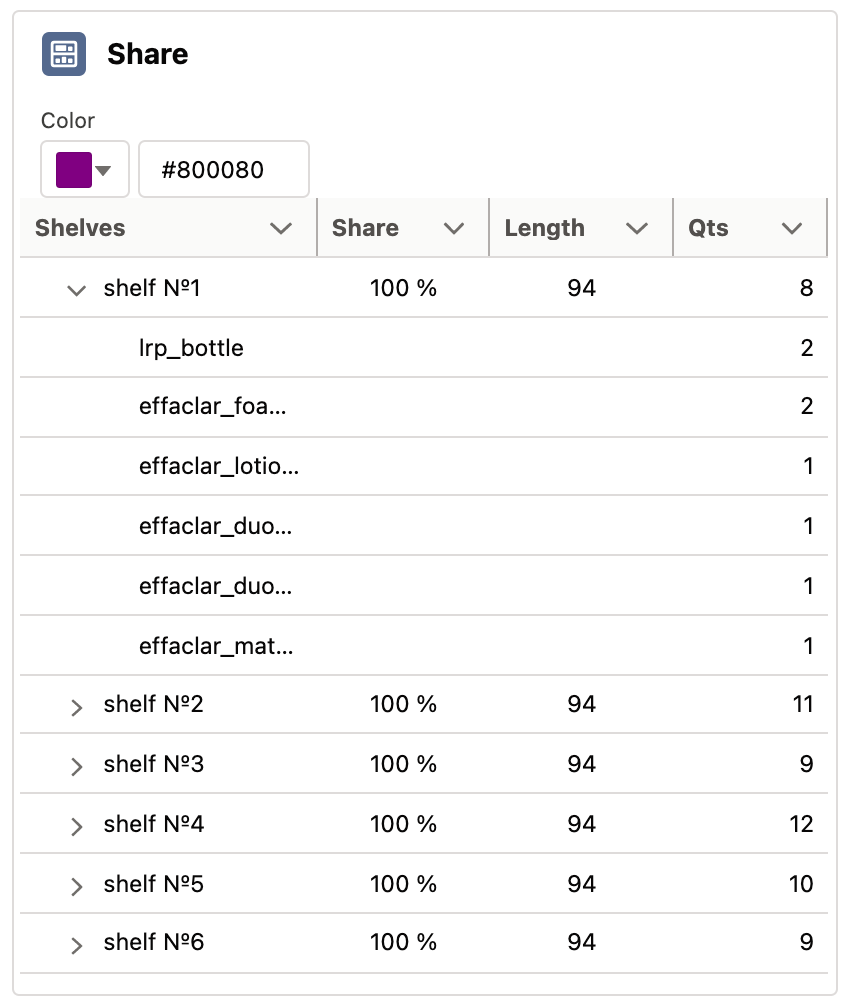Open the Share column header dropdown
Image resolution: width=854 pixels, height=1008 pixels.
click(456, 228)
